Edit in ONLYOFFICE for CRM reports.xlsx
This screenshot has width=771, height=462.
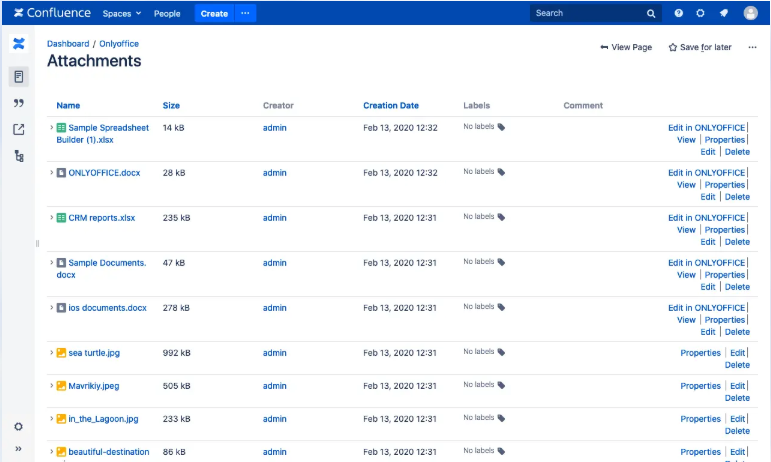pos(707,218)
